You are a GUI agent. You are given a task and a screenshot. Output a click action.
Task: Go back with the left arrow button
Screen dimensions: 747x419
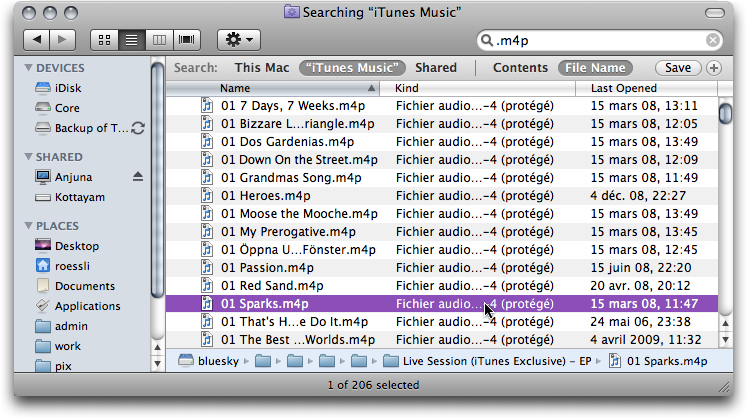pos(37,40)
